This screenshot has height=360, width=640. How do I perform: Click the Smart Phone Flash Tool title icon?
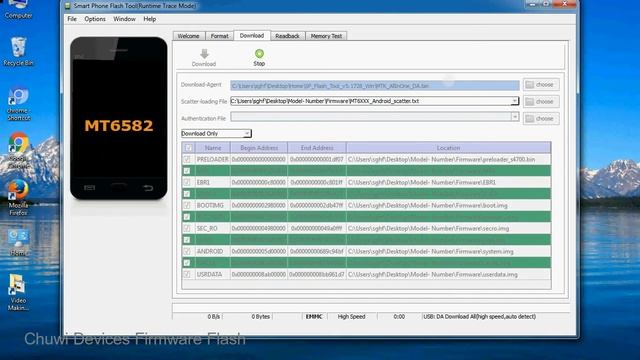(68, 6)
